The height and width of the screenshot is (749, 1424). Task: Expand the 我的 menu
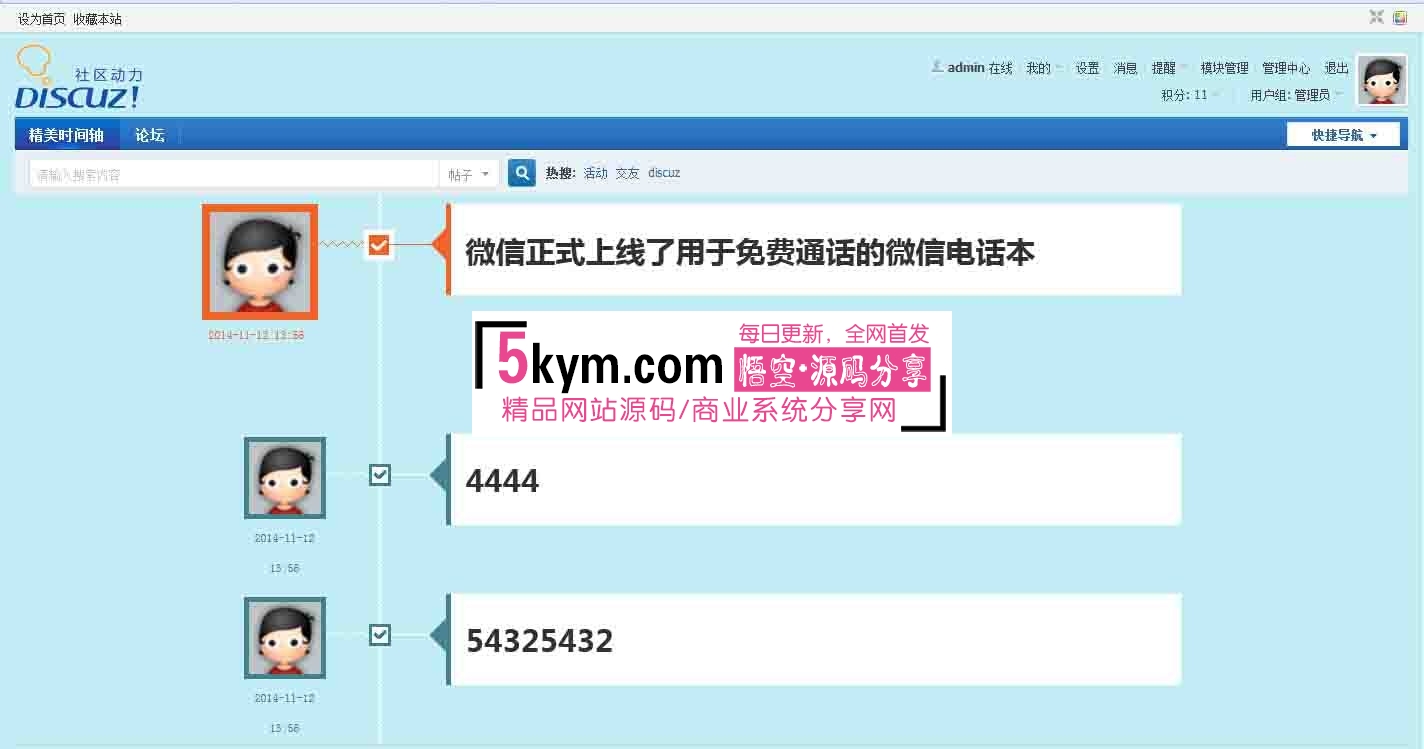[x=1045, y=68]
